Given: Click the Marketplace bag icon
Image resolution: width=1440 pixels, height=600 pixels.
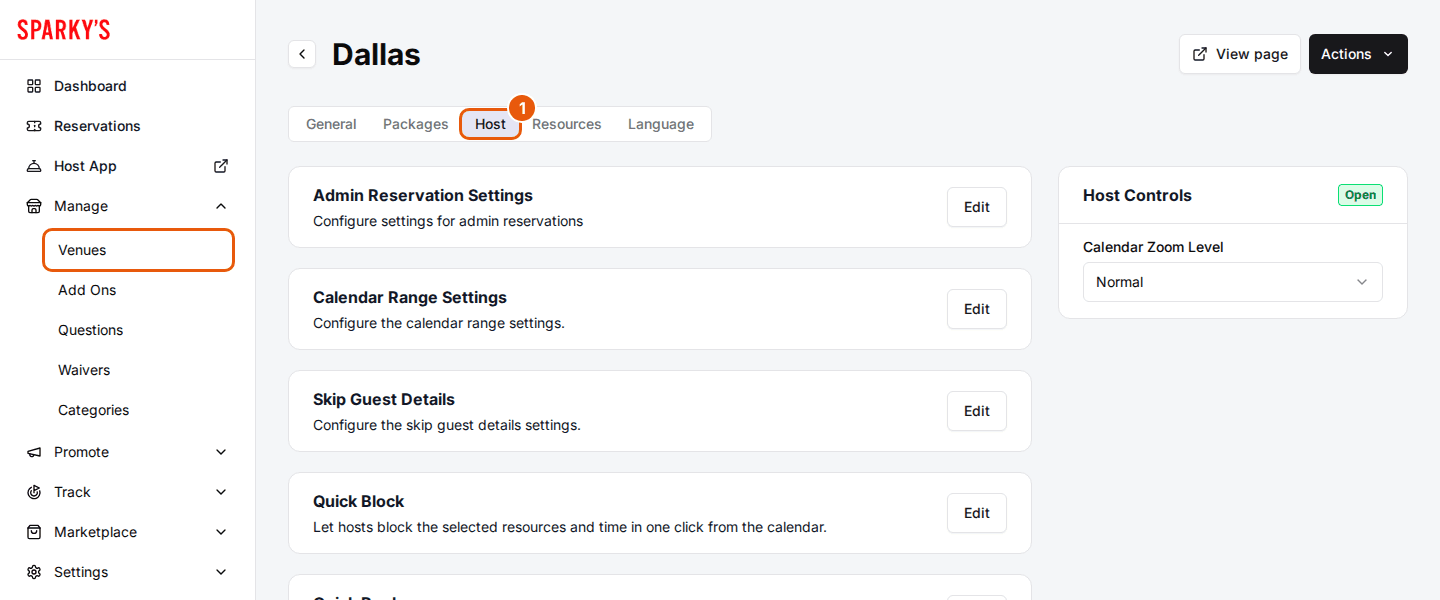Looking at the screenshot, I should point(34,532).
